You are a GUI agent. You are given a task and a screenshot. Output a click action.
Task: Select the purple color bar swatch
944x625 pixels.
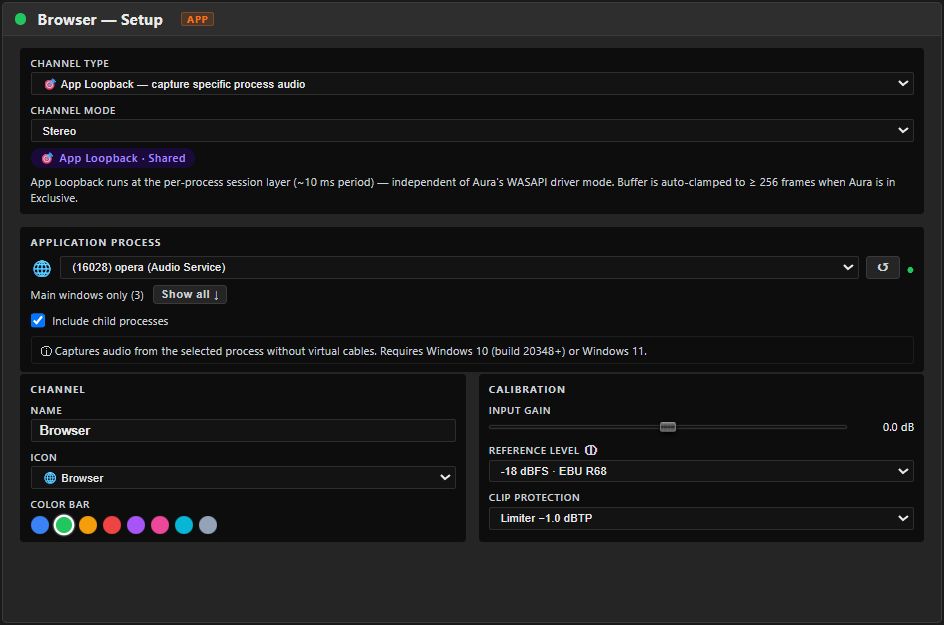(x=136, y=525)
